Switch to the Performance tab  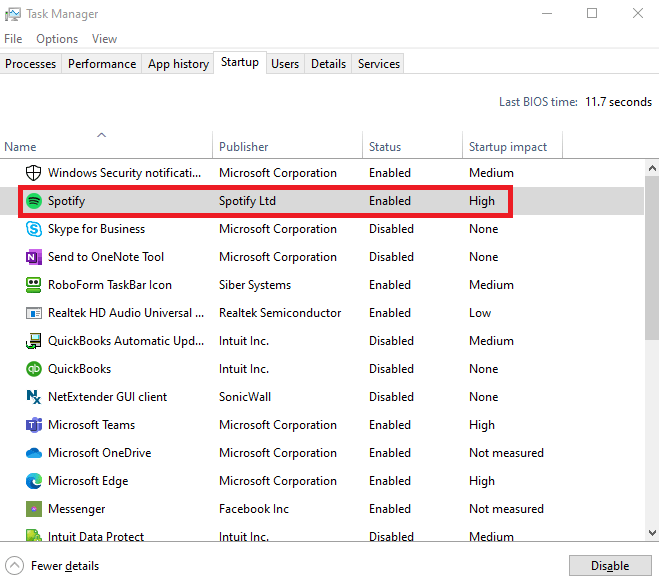tap(102, 64)
